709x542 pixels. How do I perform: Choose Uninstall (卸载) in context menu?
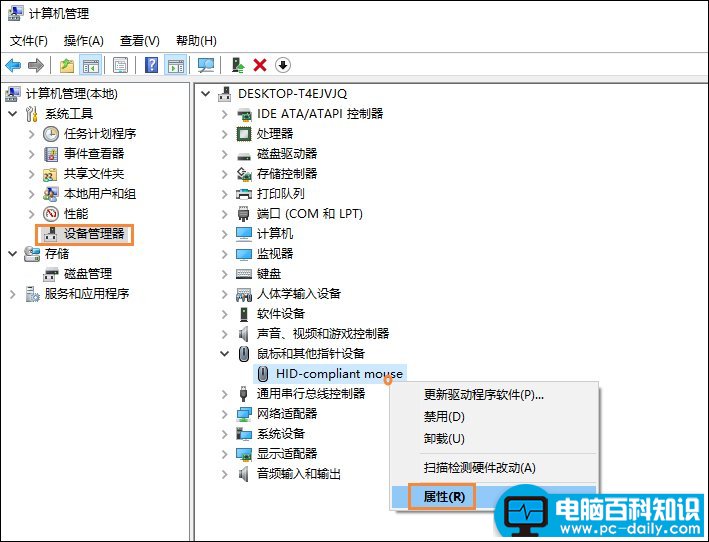494,438
